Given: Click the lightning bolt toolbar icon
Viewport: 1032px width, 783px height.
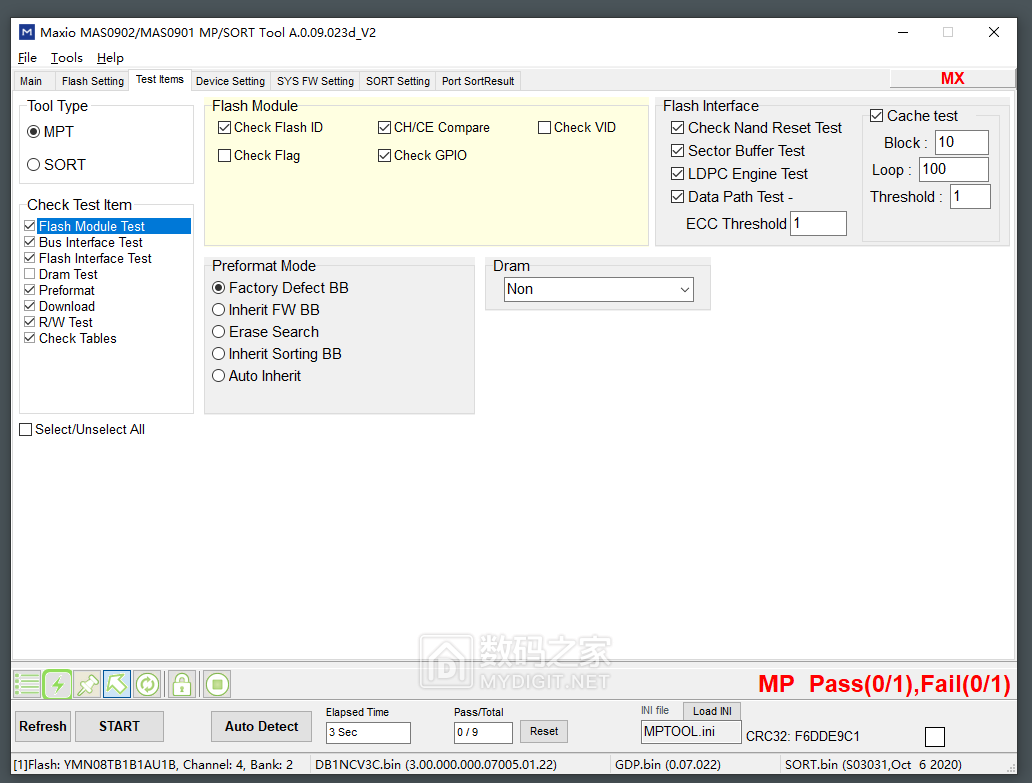Looking at the screenshot, I should click(x=57, y=684).
